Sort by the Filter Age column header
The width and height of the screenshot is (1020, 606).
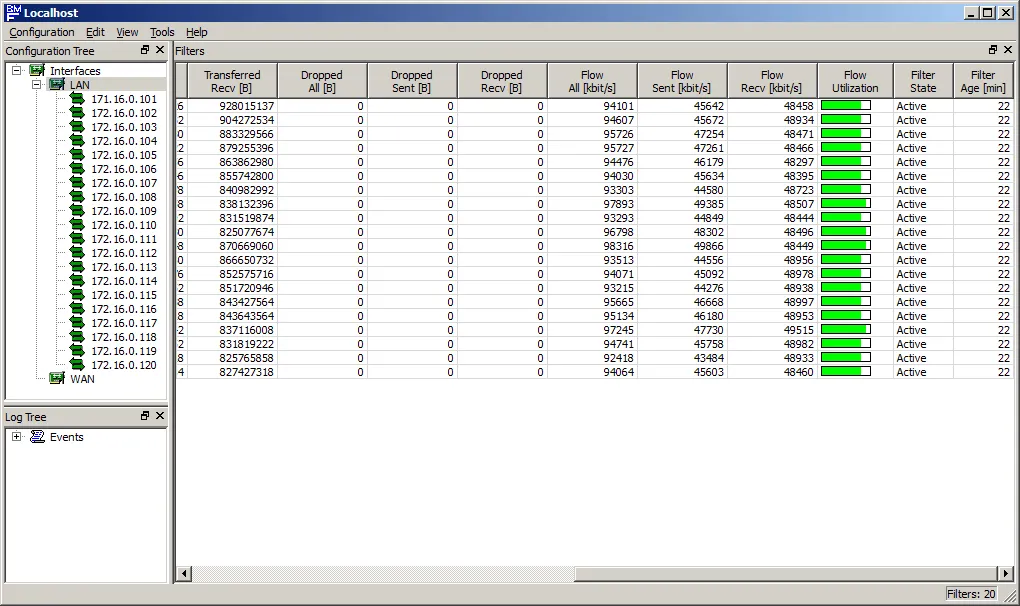tap(983, 80)
